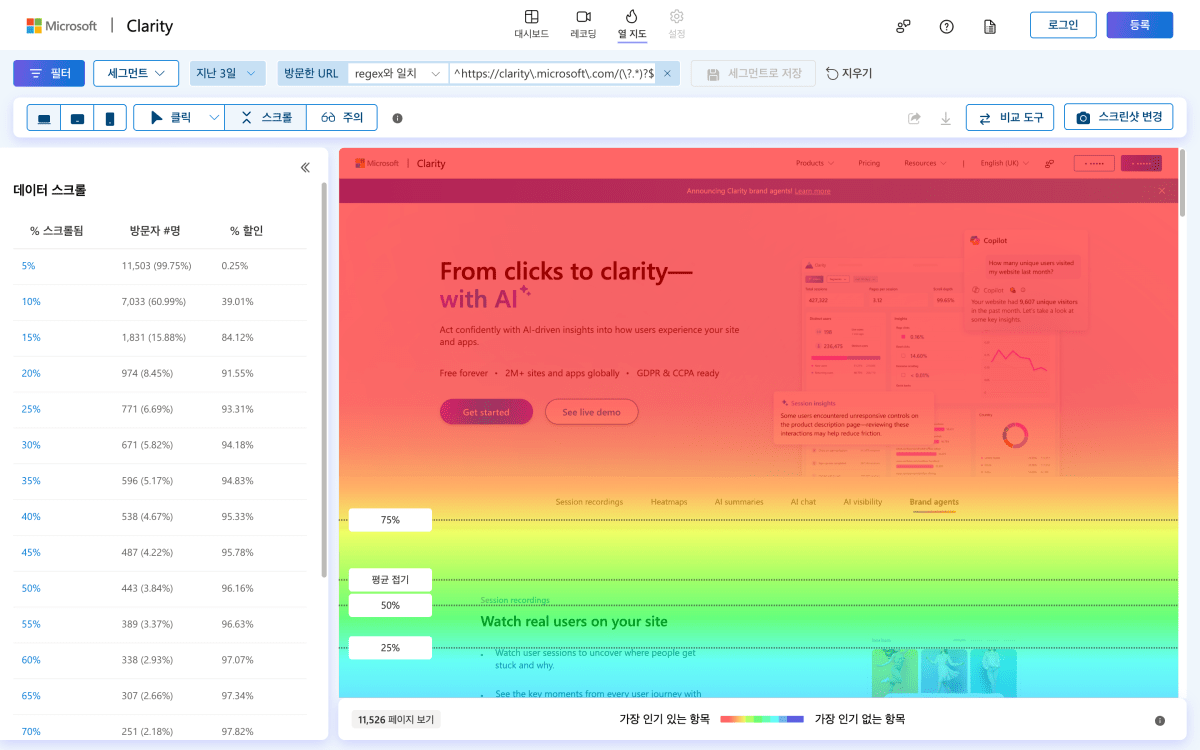
Task: Select the mobile device view
Action: pos(110,118)
